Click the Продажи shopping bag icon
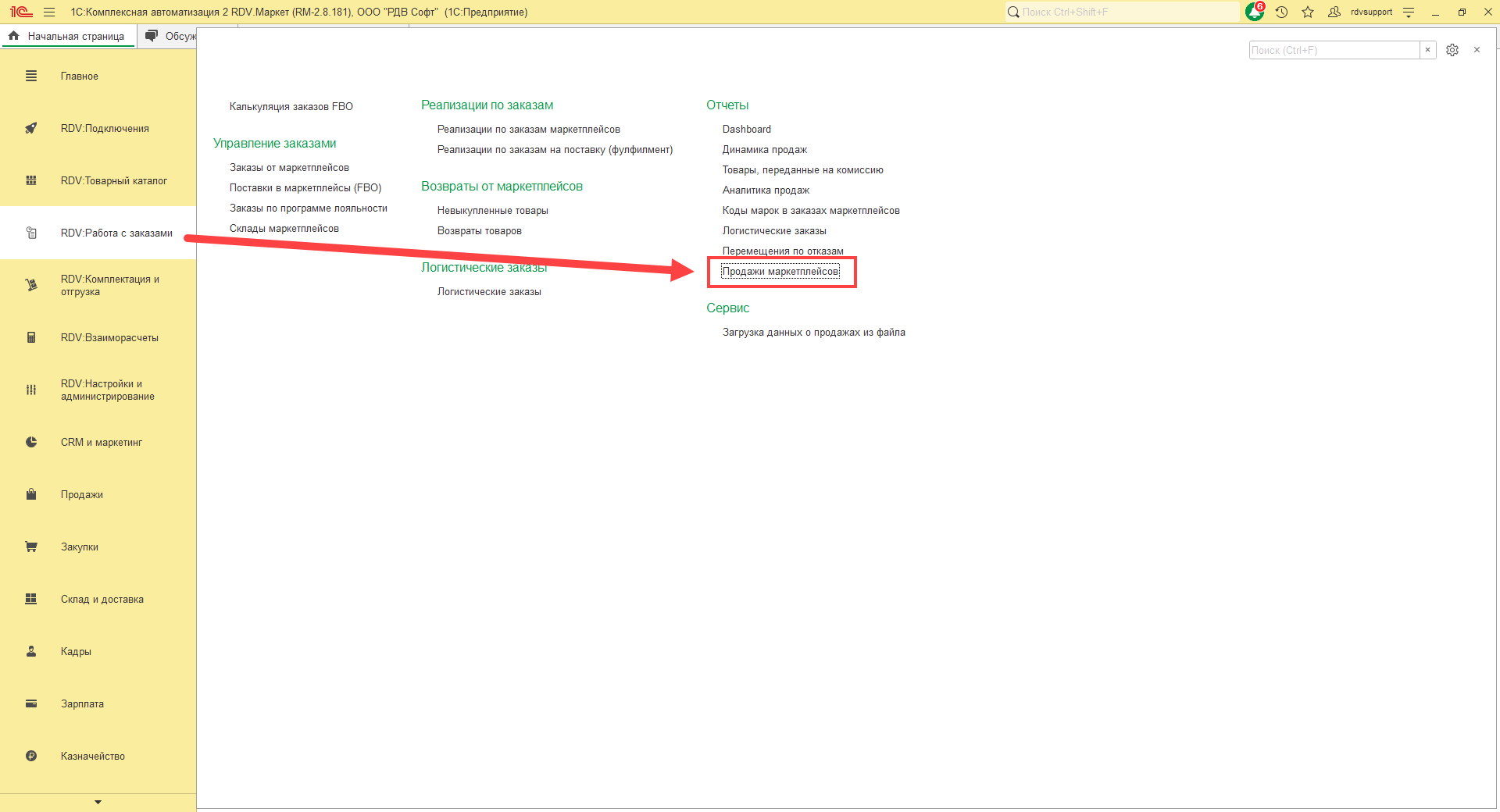The image size is (1500, 812). pyautogui.click(x=31, y=494)
